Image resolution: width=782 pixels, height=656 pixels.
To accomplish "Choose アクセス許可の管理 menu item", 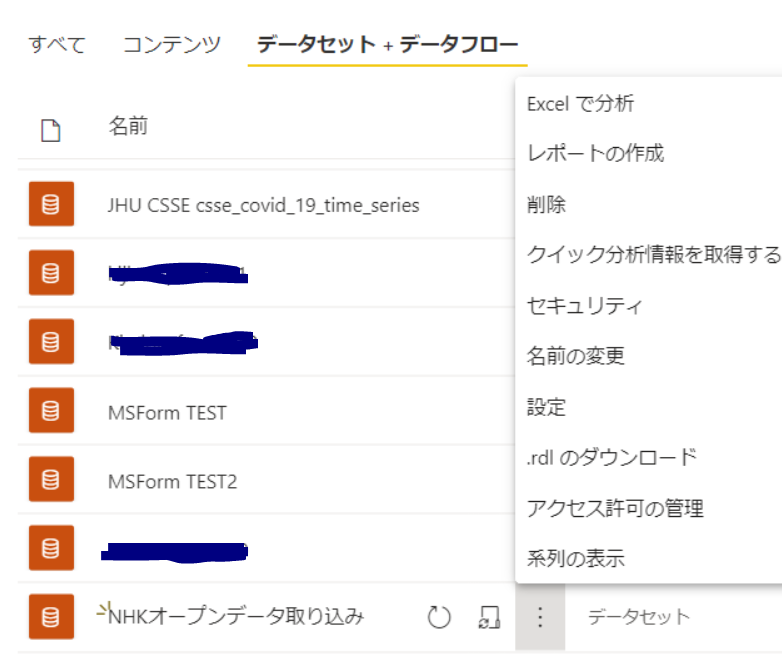I will pyautogui.click(x=615, y=508).
